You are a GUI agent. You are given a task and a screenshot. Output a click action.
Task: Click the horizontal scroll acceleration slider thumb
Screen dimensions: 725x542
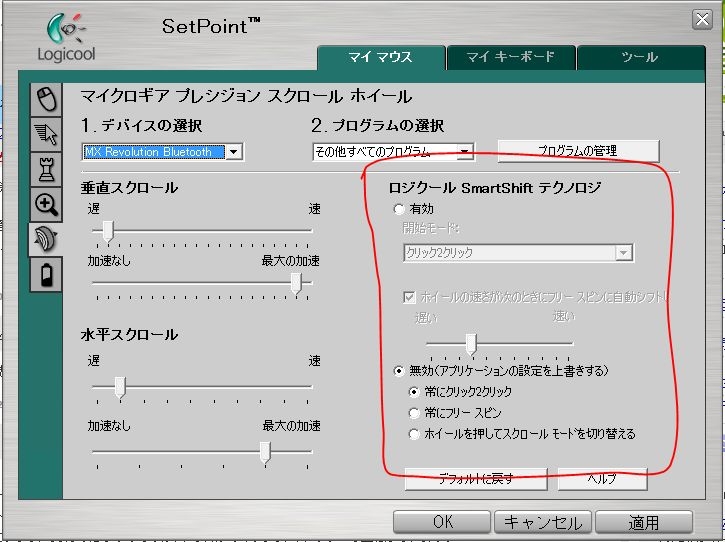(x=265, y=452)
